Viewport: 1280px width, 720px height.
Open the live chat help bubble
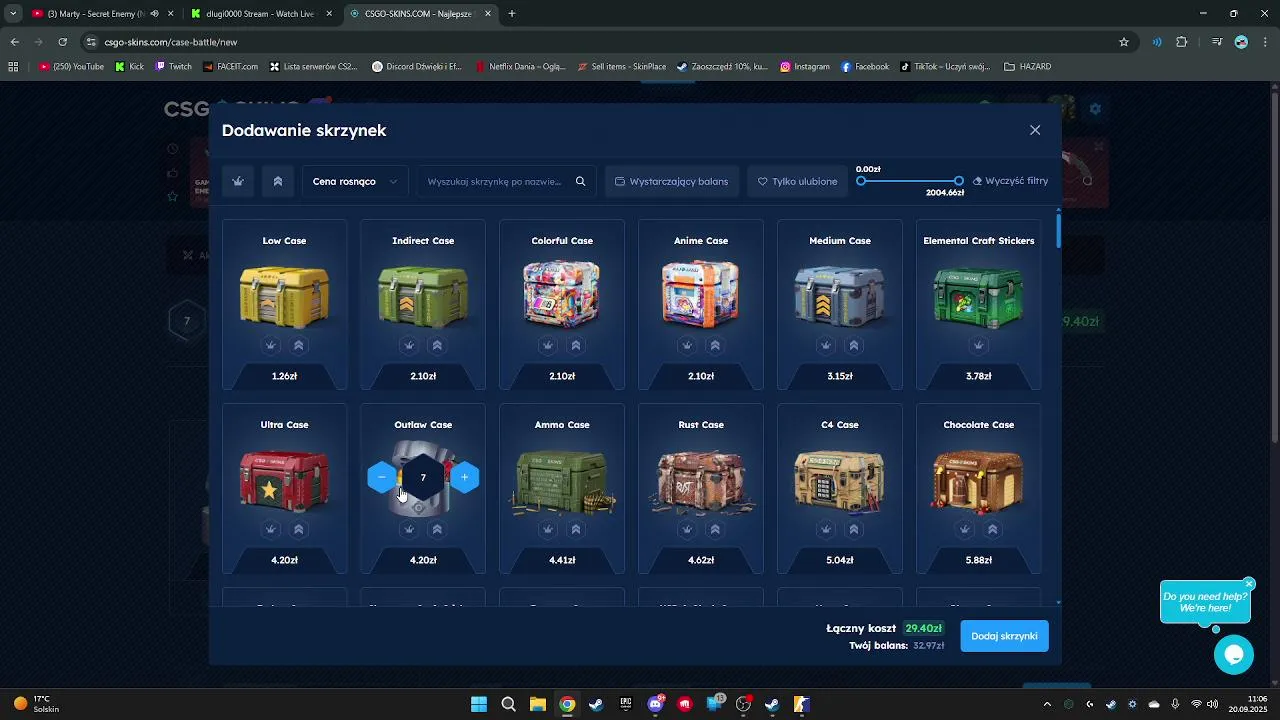1233,655
